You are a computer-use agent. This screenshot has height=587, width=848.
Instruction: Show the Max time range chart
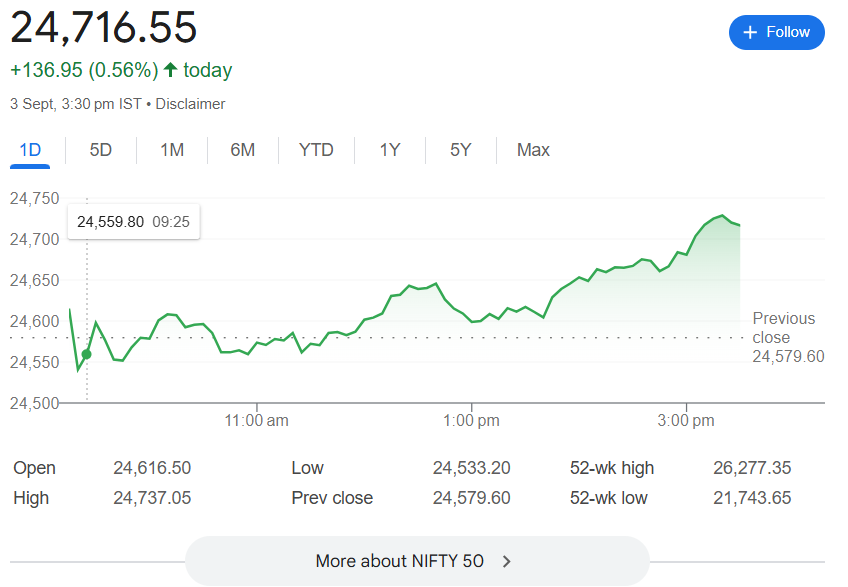(x=533, y=150)
